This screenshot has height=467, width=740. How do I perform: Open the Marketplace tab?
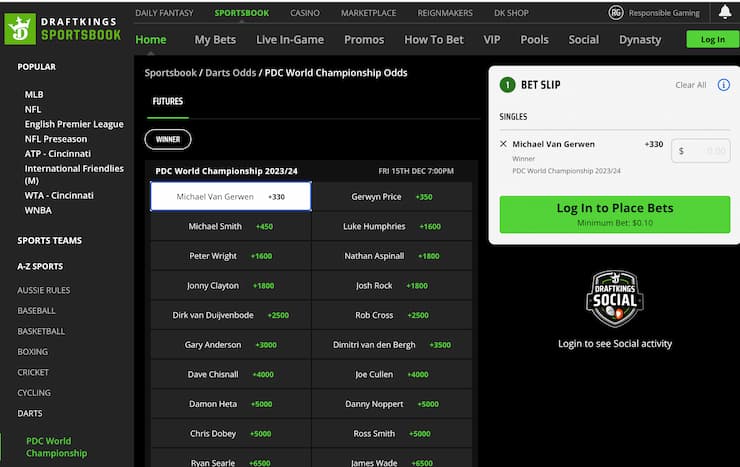(369, 13)
